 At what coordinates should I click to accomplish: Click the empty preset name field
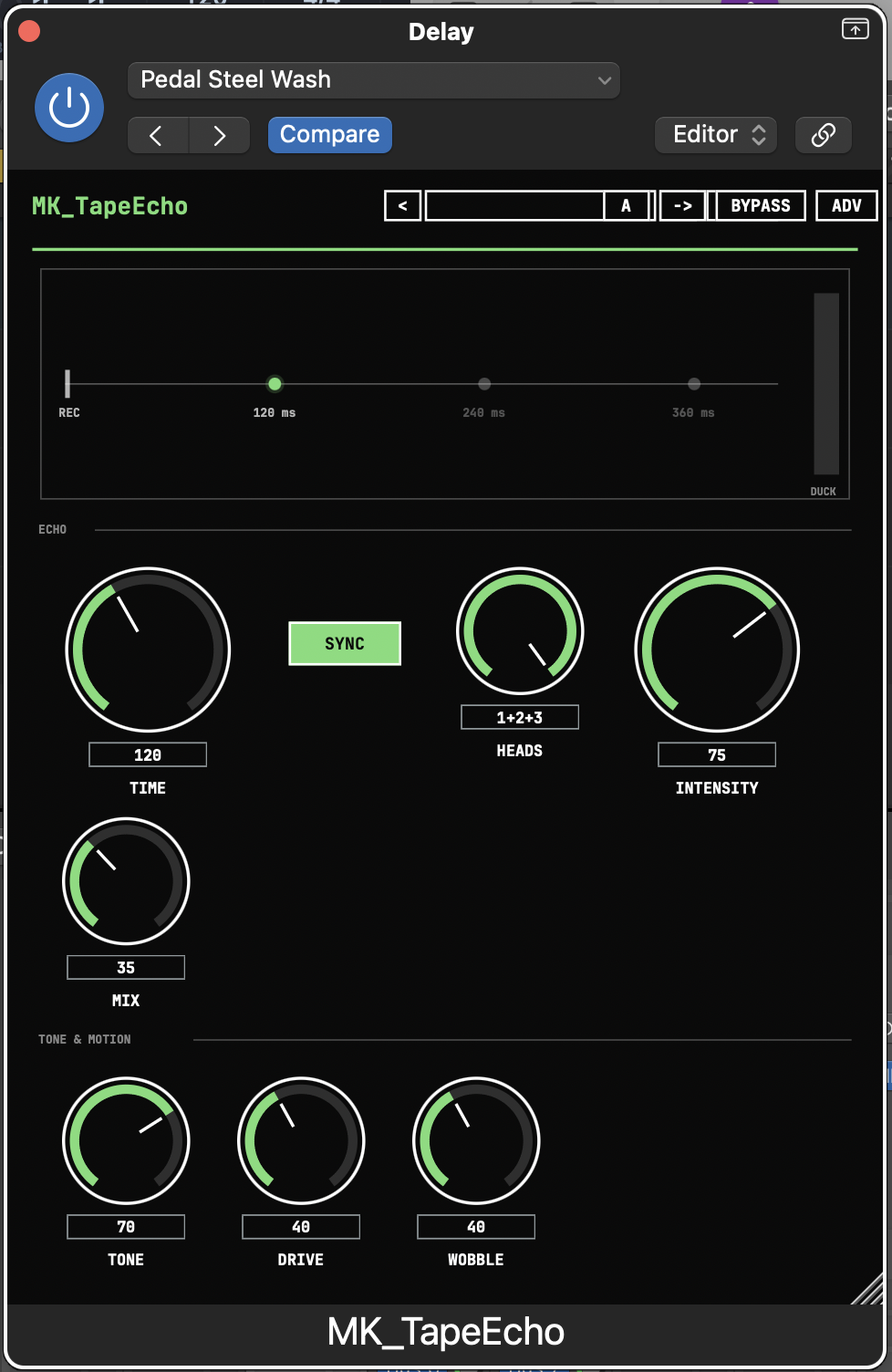(514, 206)
